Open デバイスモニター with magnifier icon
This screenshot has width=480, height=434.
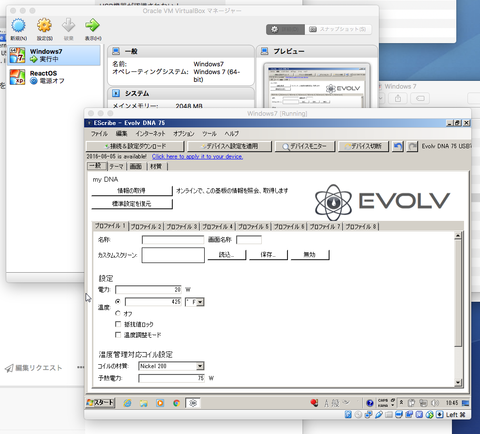305,146
